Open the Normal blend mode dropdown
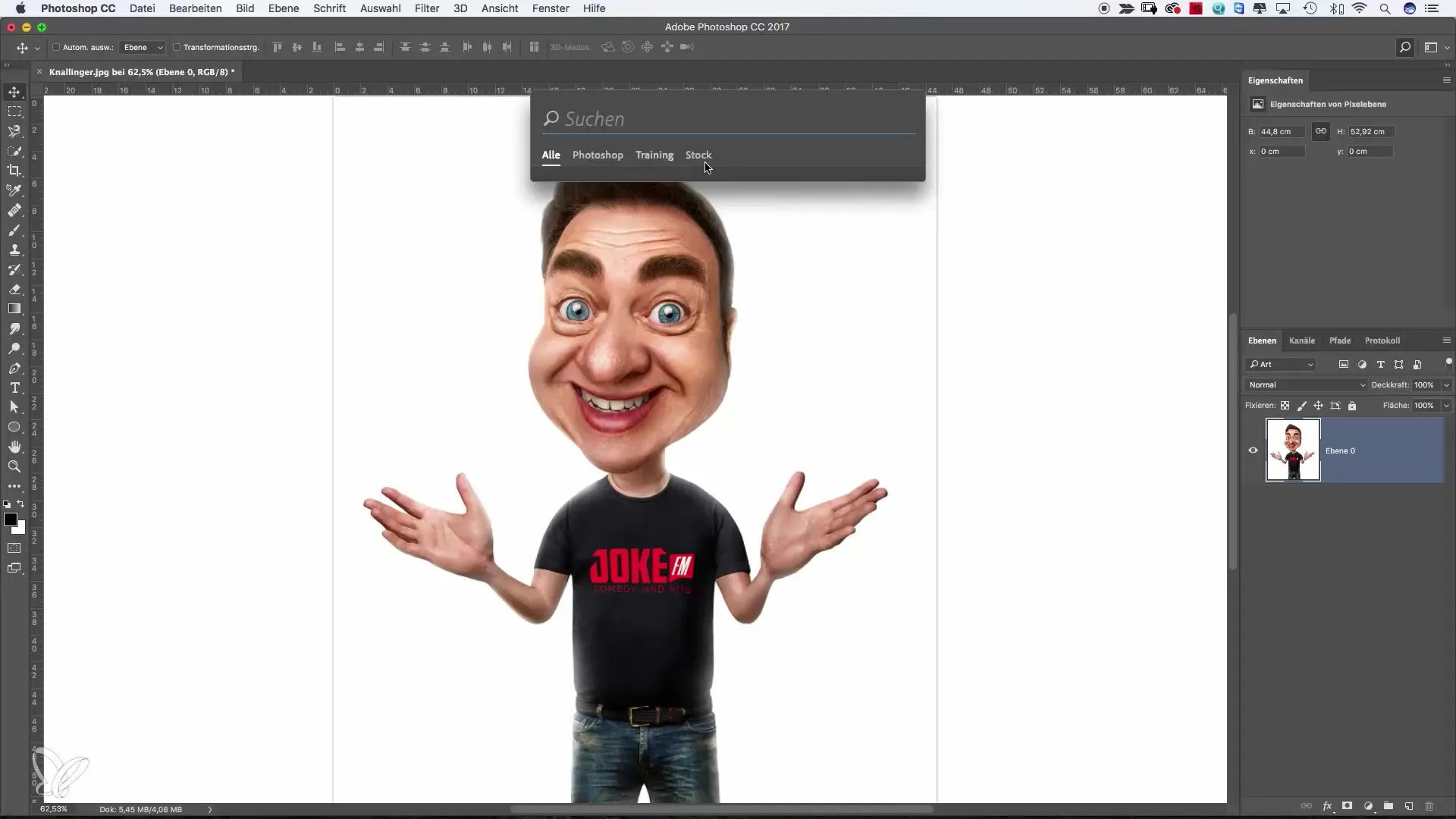 pos(1306,385)
